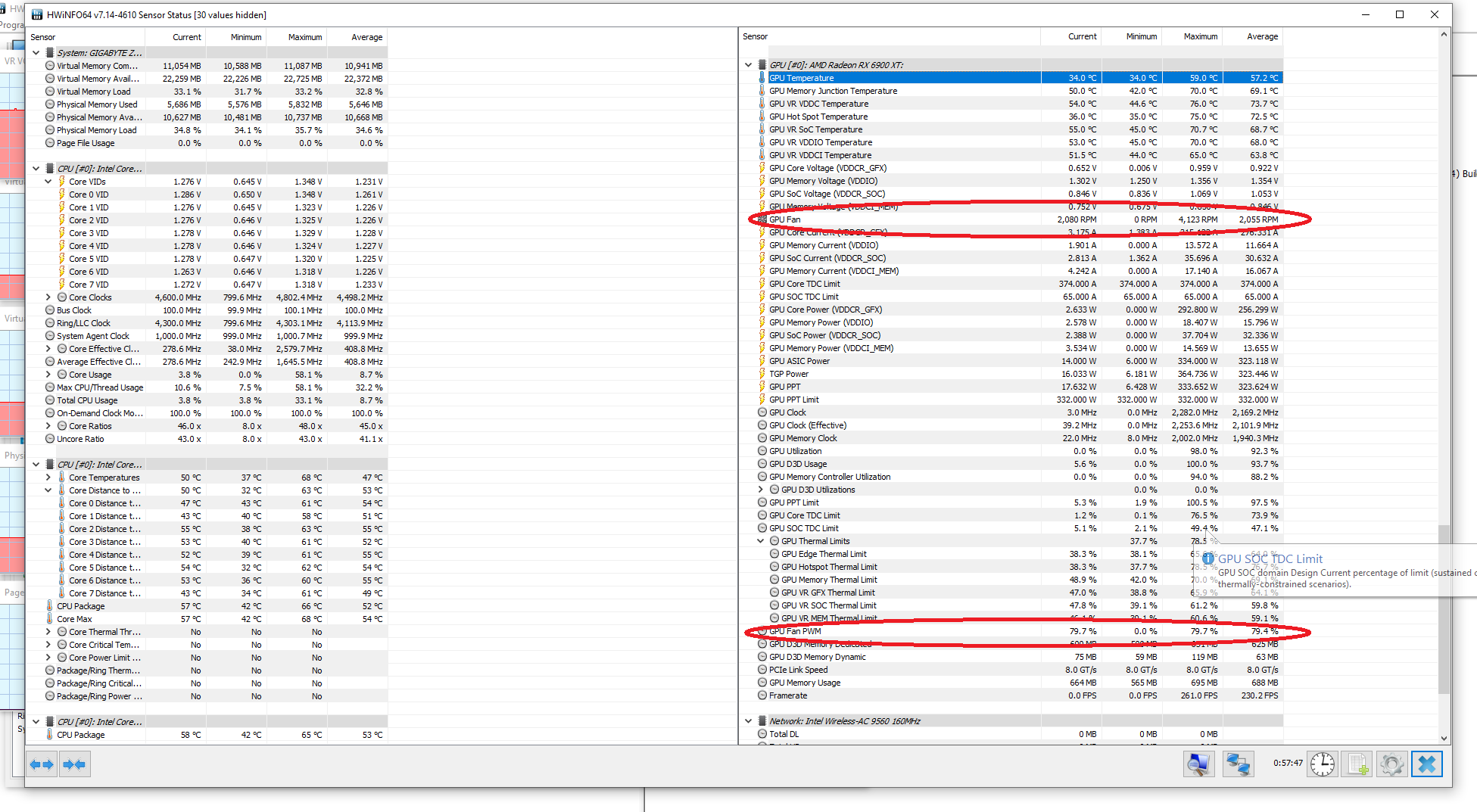Click the blue X close-sensors button

coord(1427,764)
